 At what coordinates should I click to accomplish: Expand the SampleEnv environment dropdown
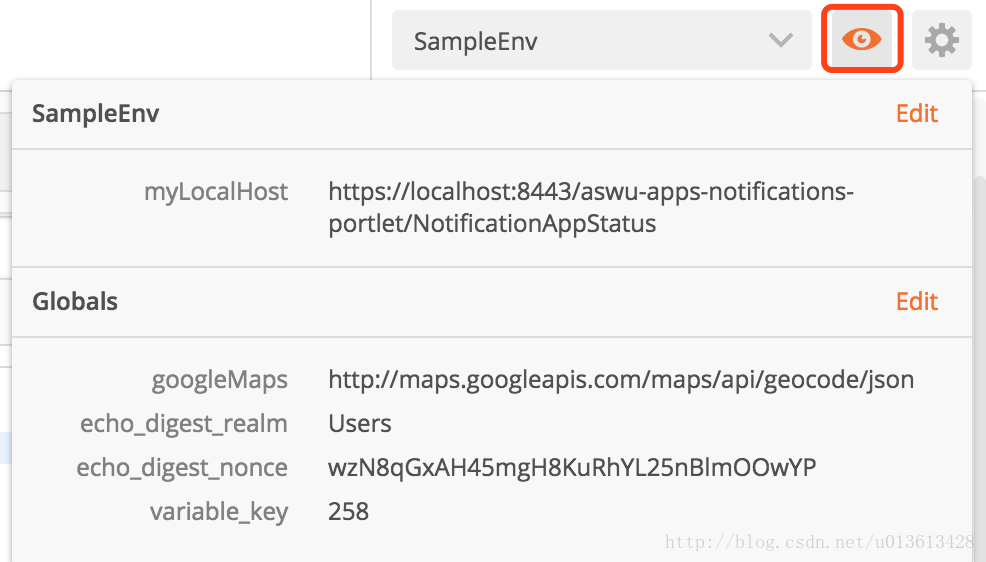coord(601,40)
